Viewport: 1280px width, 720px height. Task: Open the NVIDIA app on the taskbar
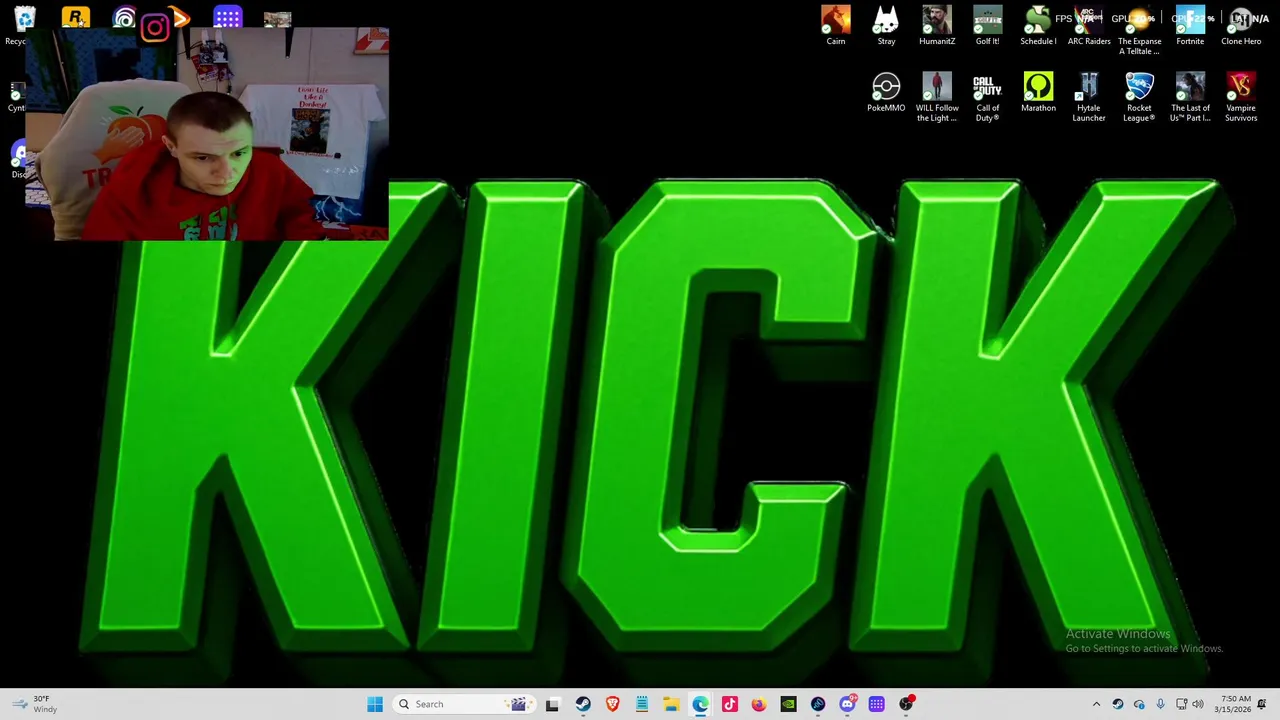pos(788,704)
